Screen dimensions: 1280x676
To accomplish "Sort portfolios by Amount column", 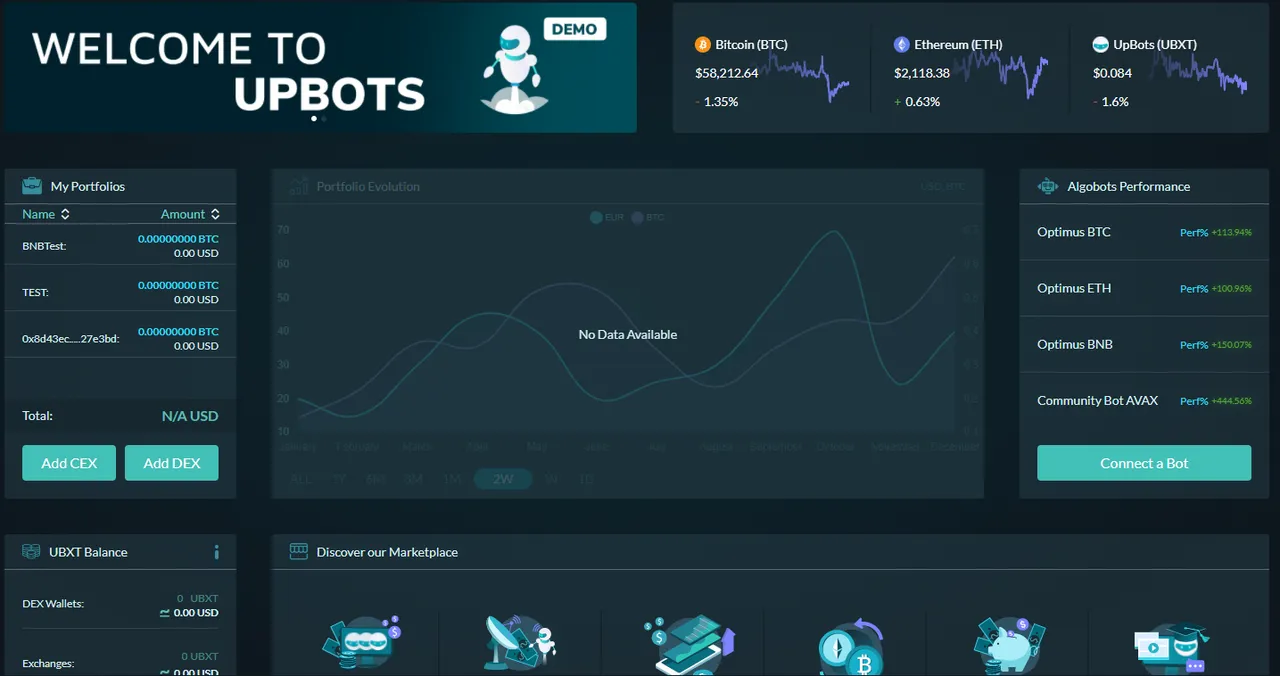I will click(x=190, y=214).
